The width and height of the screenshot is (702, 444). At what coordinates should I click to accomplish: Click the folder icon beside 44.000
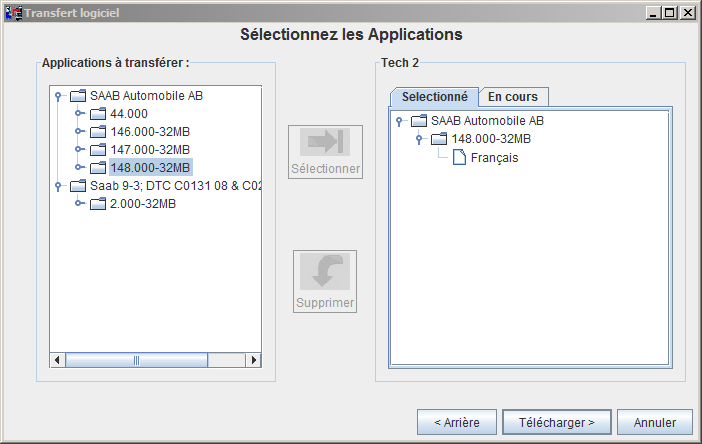tap(97, 114)
